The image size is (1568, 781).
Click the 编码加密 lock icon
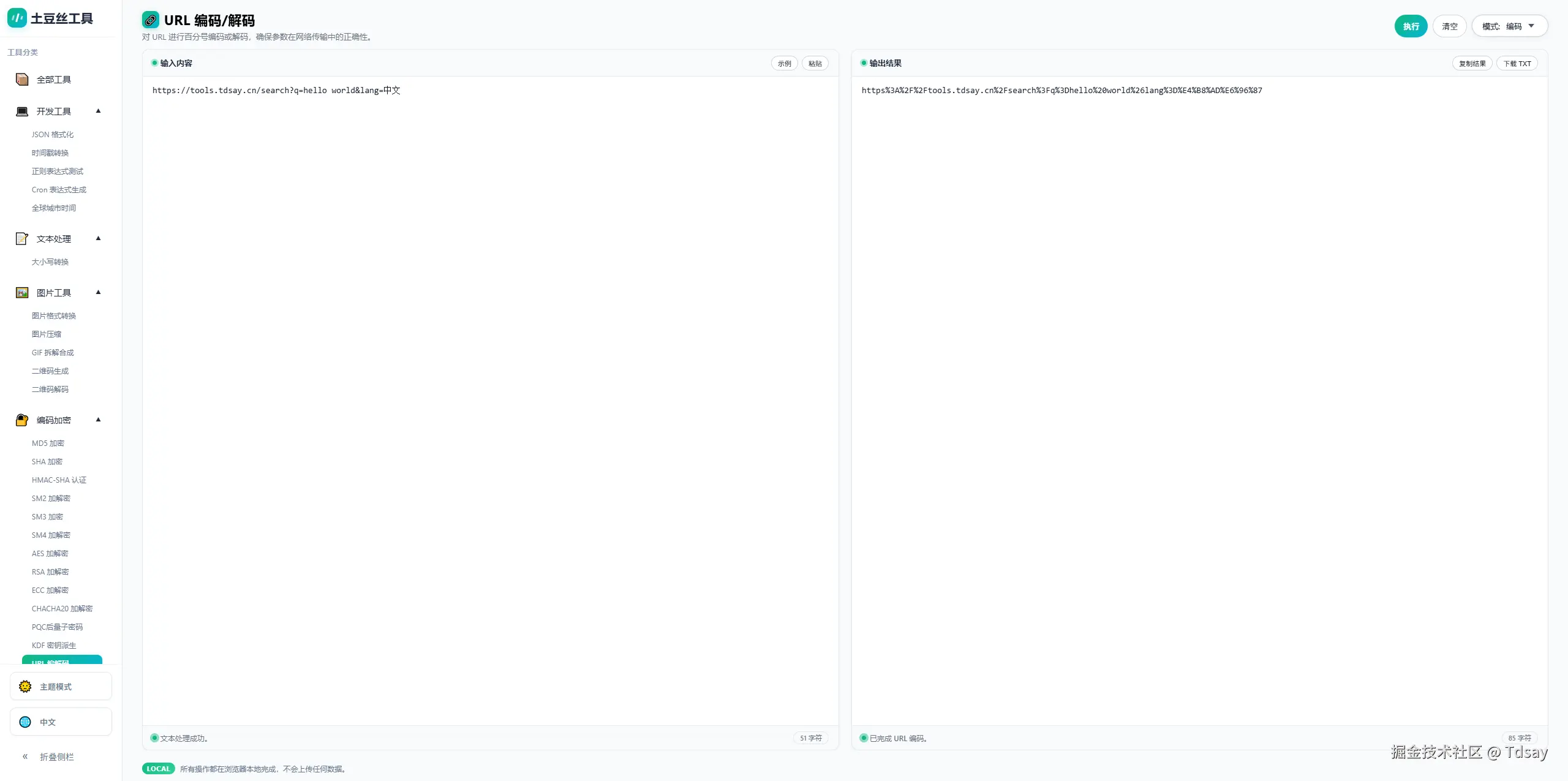coord(22,420)
